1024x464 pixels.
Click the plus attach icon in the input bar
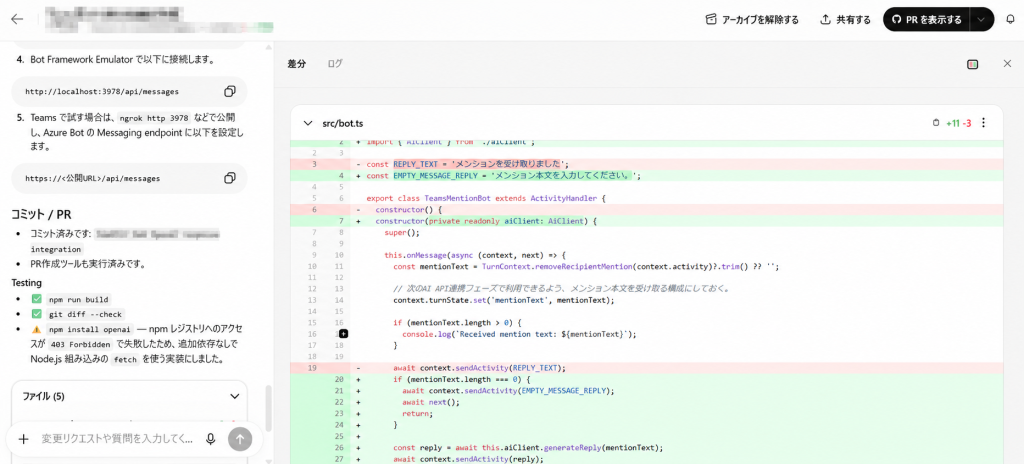click(24, 439)
